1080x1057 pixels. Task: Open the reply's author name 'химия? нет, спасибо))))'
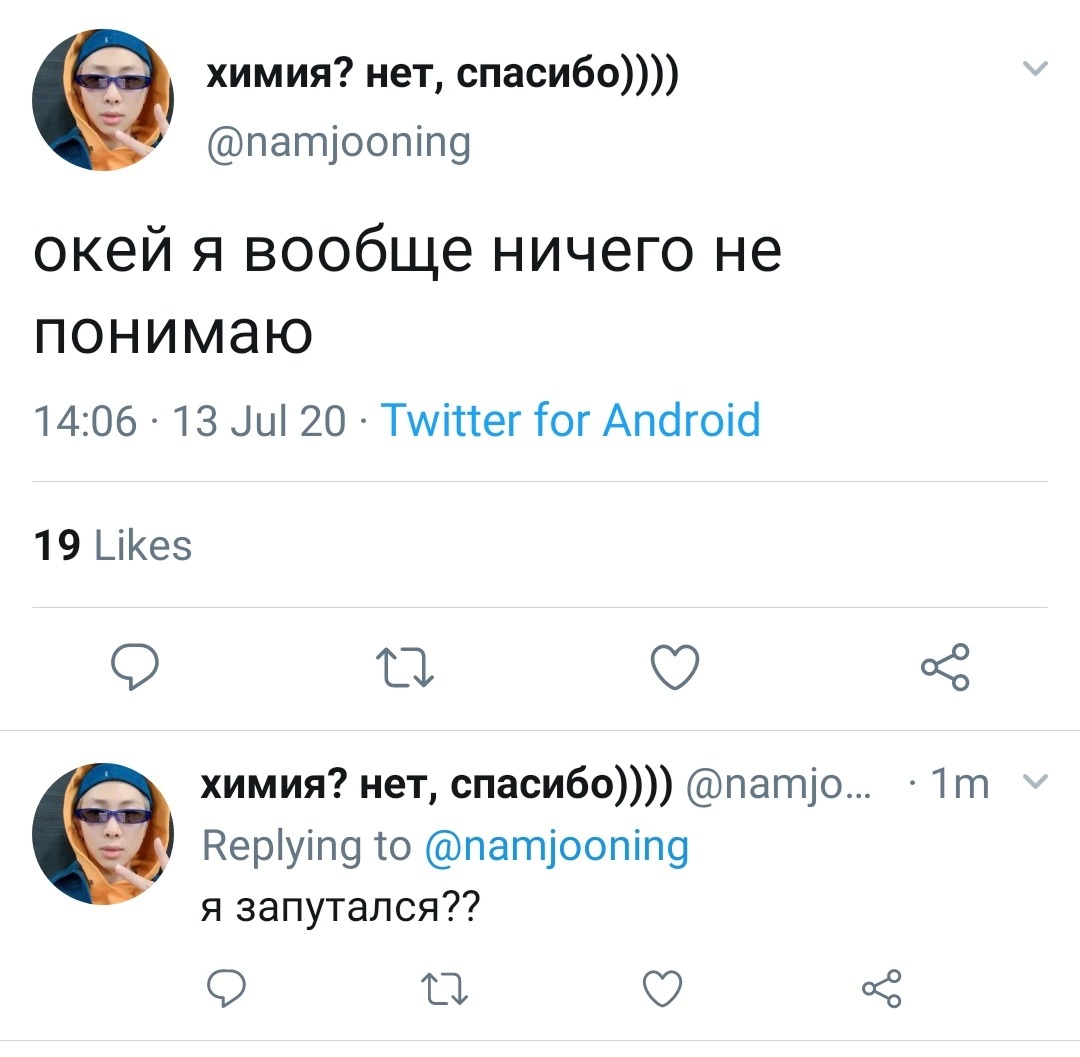[437, 783]
